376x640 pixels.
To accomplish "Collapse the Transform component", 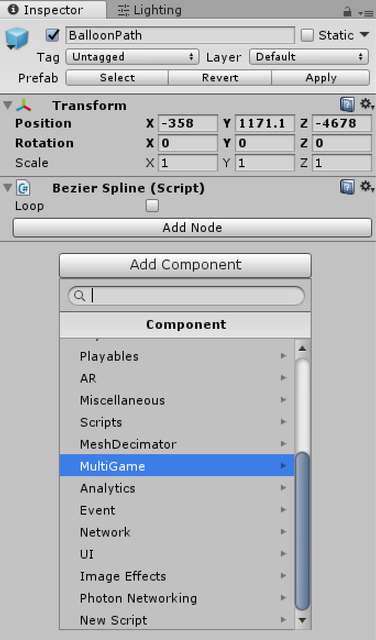I will tap(7, 105).
